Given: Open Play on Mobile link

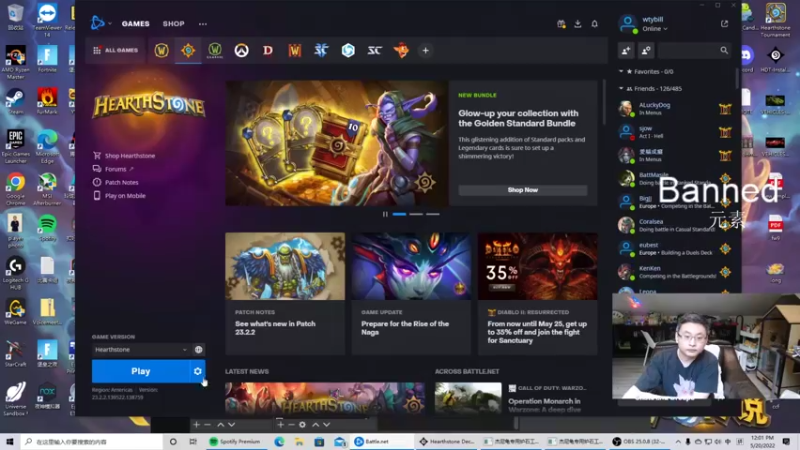Looking at the screenshot, I should click(x=119, y=195).
